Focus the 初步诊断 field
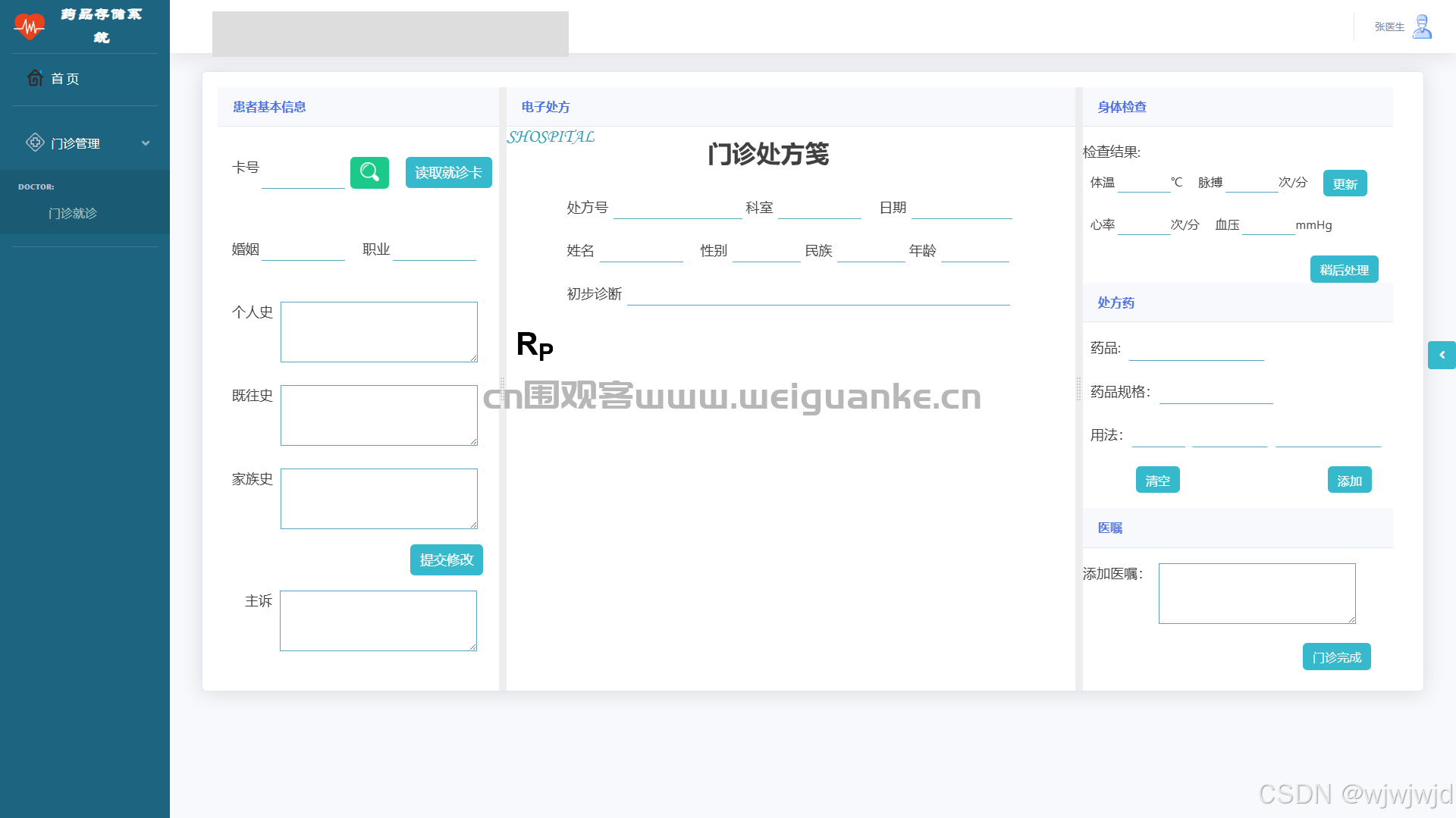The width and height of the screenshot is (1456, 818). click(818, 294)
